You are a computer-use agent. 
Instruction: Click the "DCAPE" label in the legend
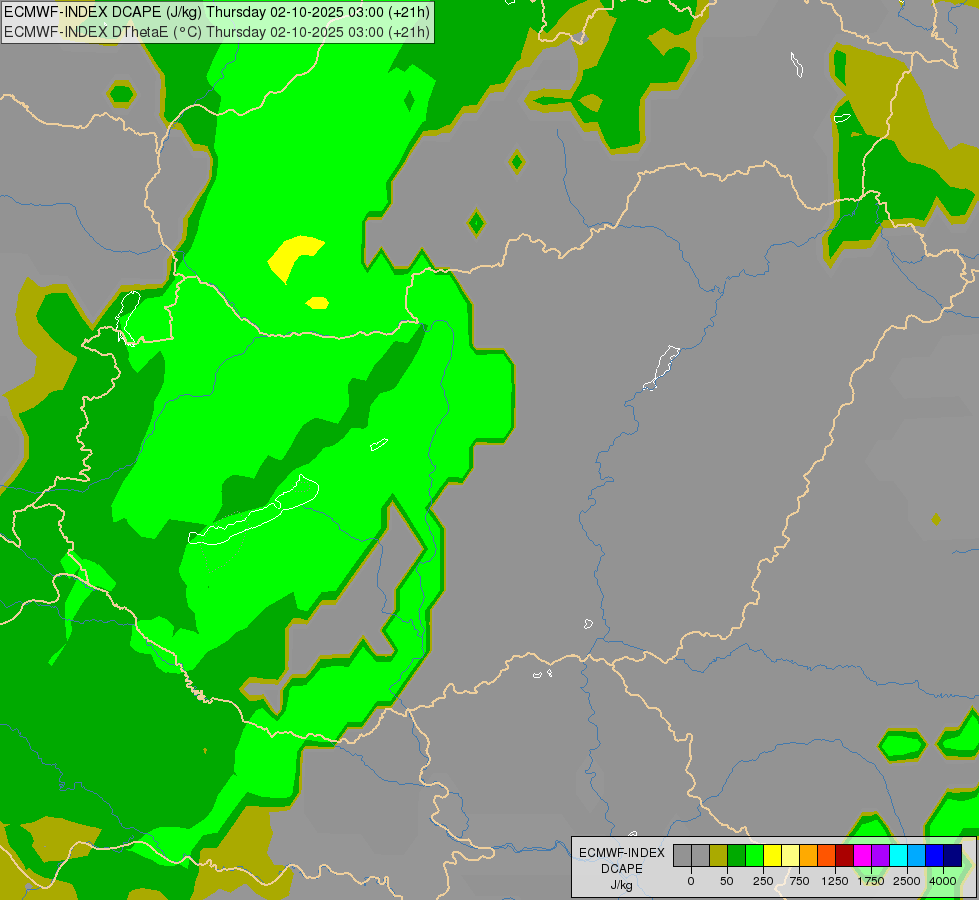622,869
